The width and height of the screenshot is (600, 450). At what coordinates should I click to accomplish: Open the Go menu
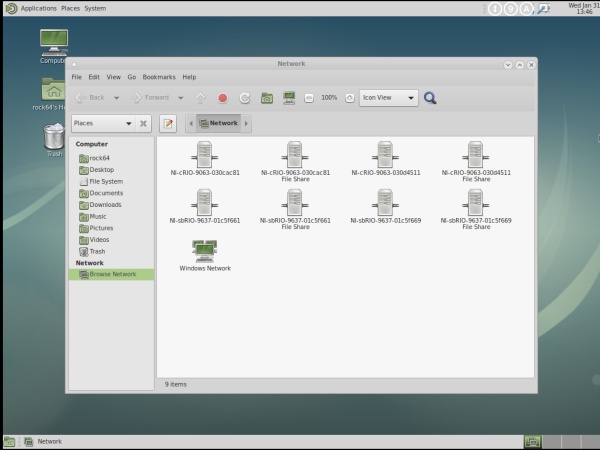(132, 77)
